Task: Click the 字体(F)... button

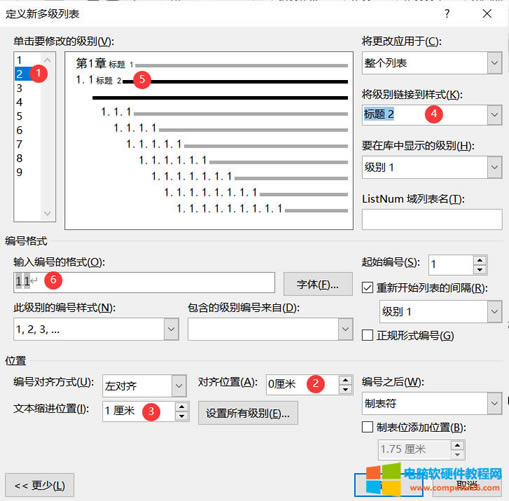Action: tap(318, 284)
